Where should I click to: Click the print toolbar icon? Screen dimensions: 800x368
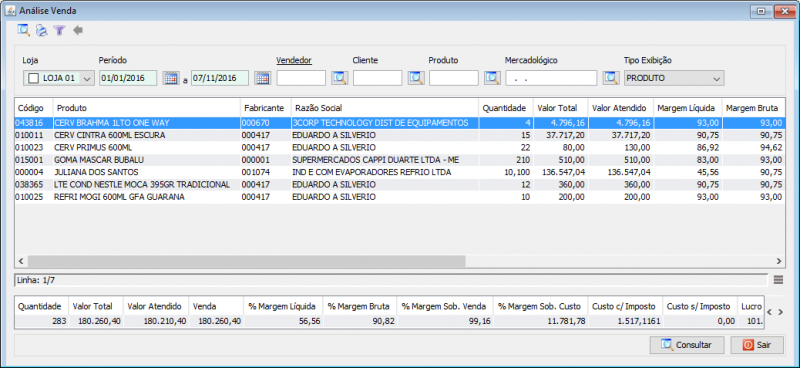[x=41, y=30]
